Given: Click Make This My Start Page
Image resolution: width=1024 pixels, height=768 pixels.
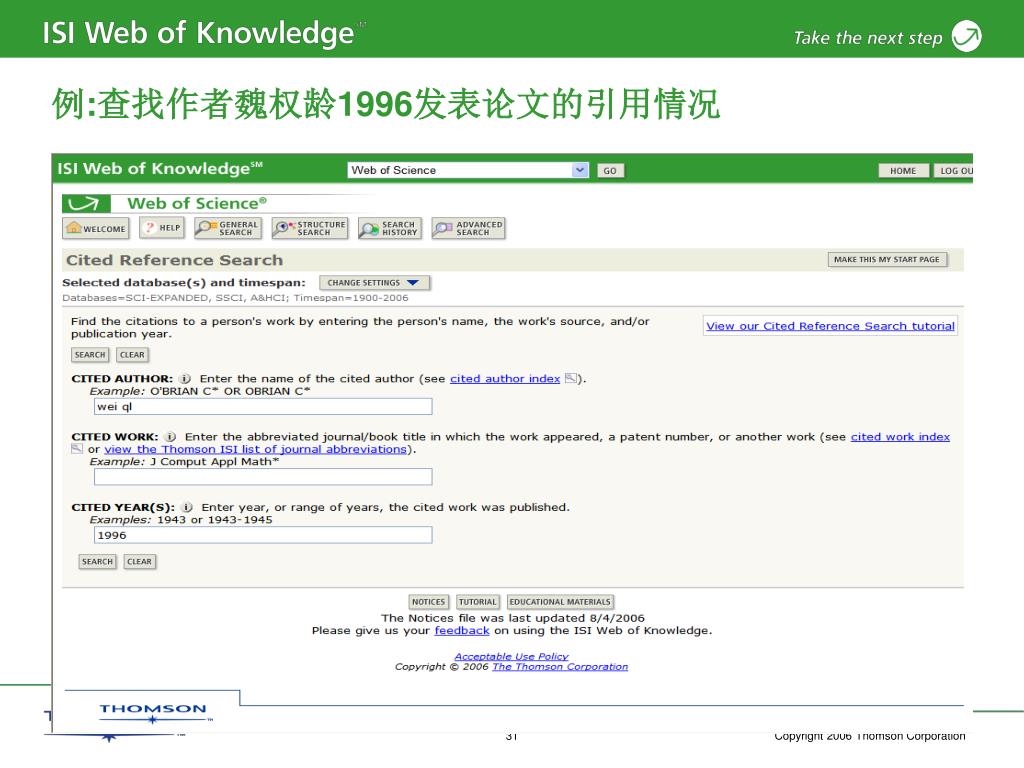Looking at the screenshot, I should 887,260.
